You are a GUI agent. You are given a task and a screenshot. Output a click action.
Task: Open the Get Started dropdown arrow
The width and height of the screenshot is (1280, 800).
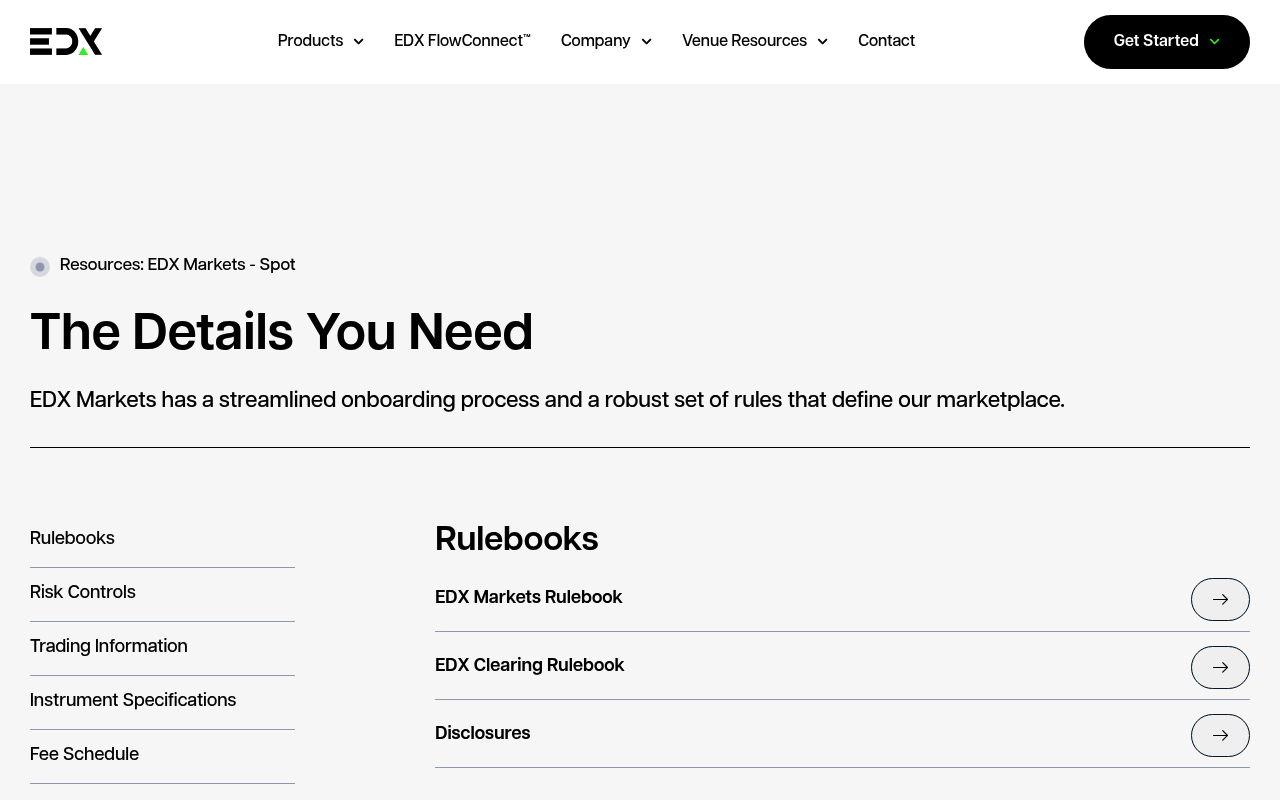[1215, 42]
